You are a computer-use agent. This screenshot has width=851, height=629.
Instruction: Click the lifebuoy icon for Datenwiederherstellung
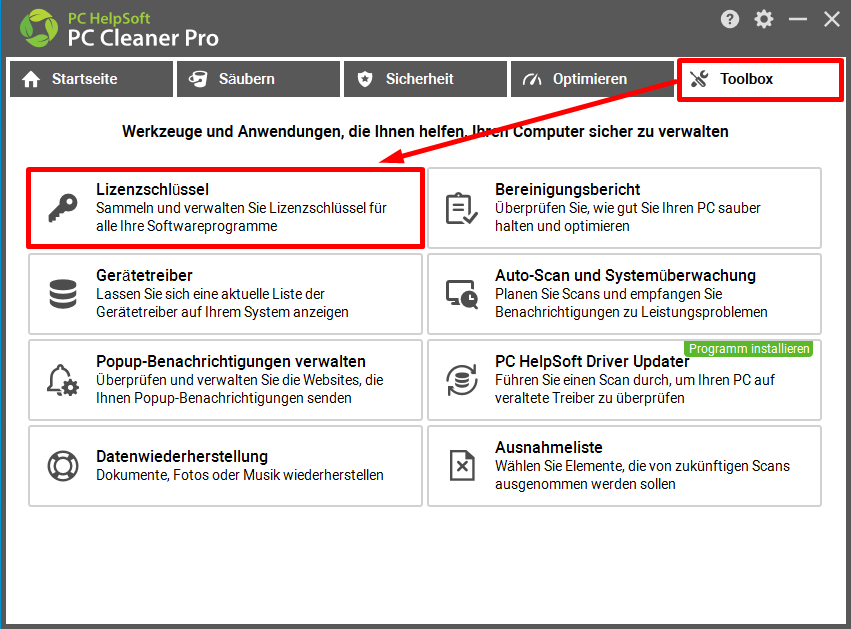pyautogui.click(x=63, y=466)
